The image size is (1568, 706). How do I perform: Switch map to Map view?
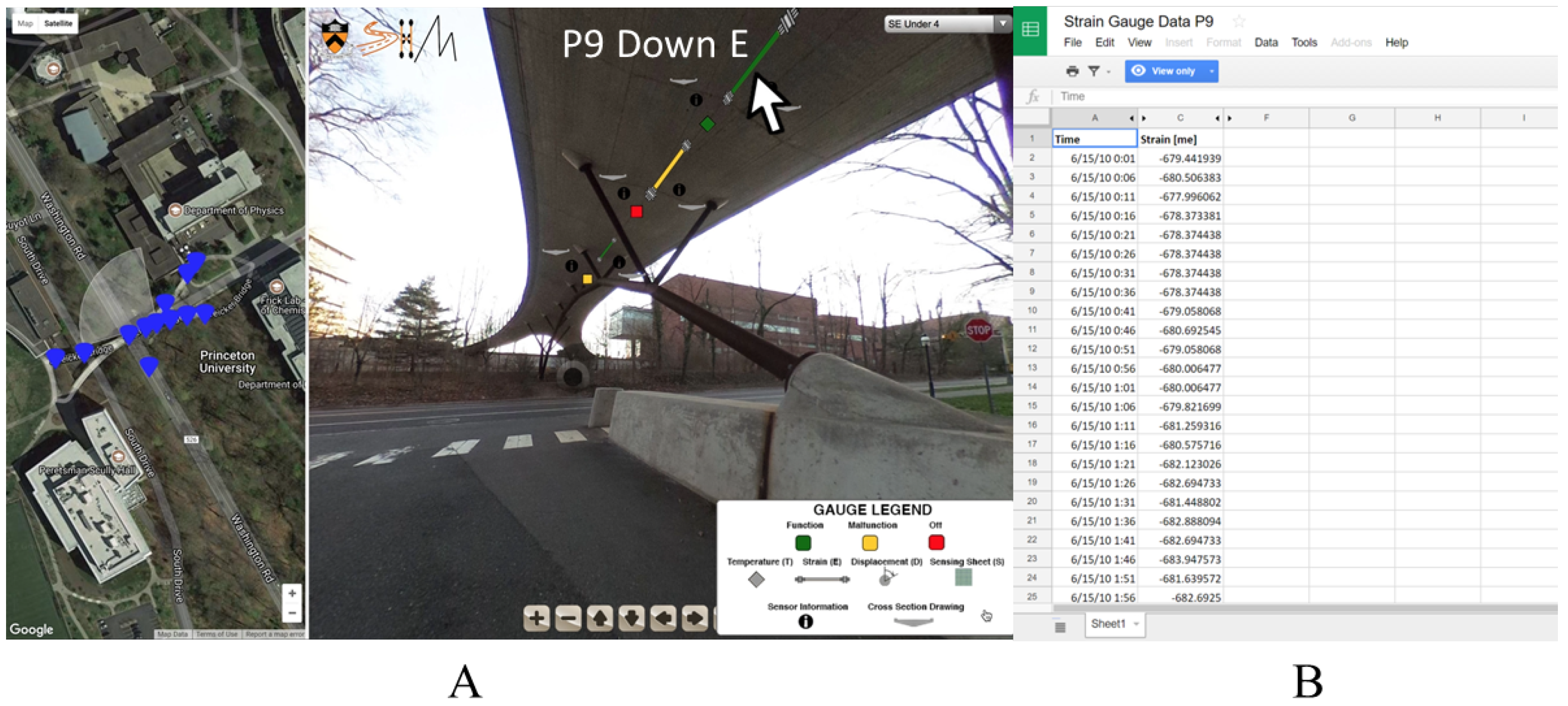[x=26, y=24]
